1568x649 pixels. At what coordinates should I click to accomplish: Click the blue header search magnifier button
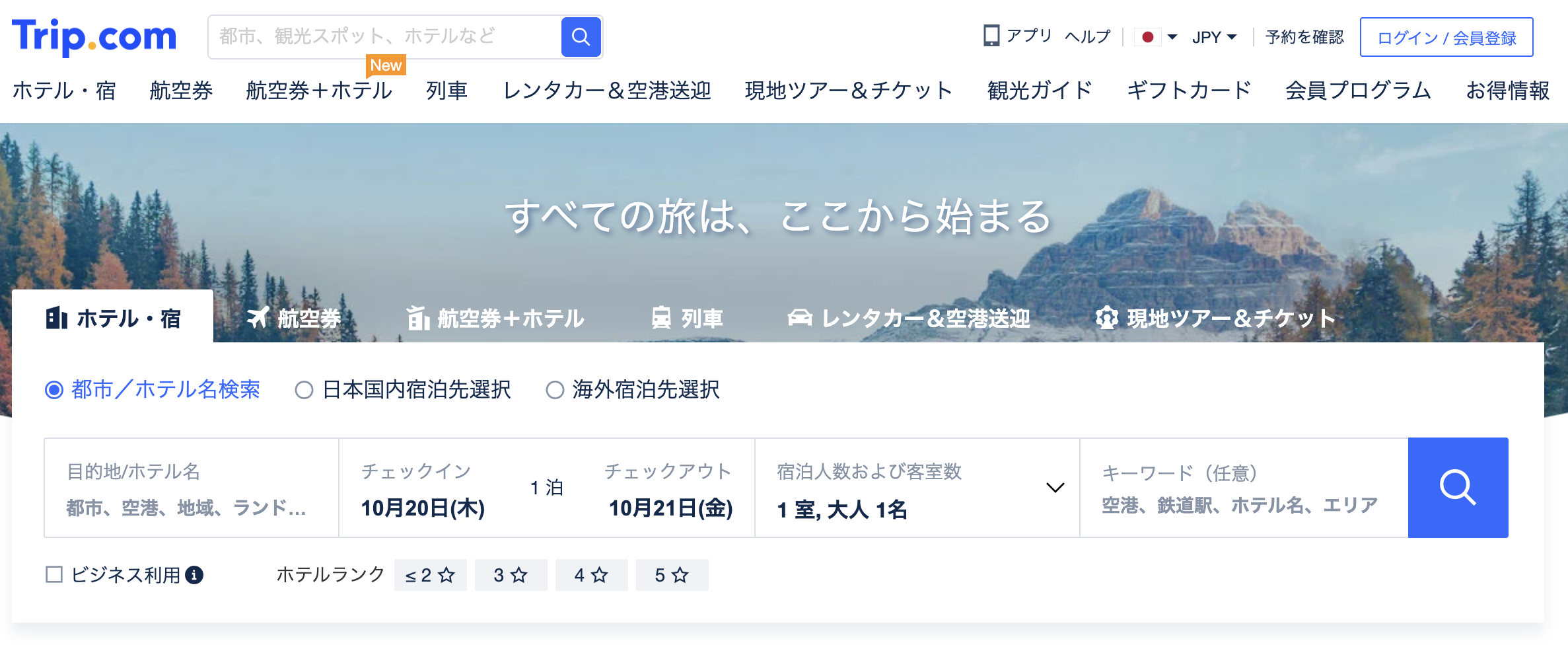[x=581, y=36]
